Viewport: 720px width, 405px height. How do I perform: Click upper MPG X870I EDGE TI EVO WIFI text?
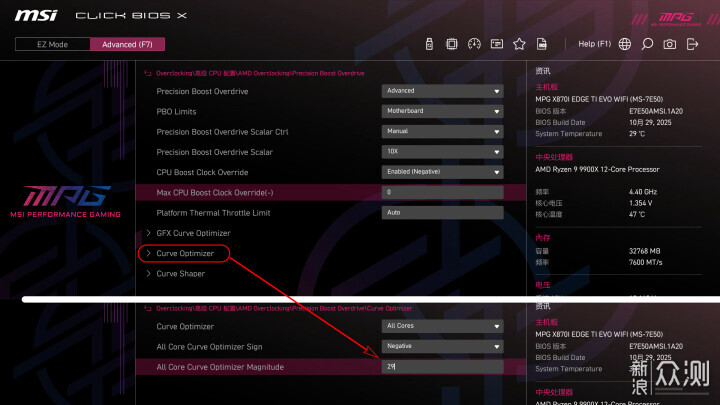[x=599, y=99]
